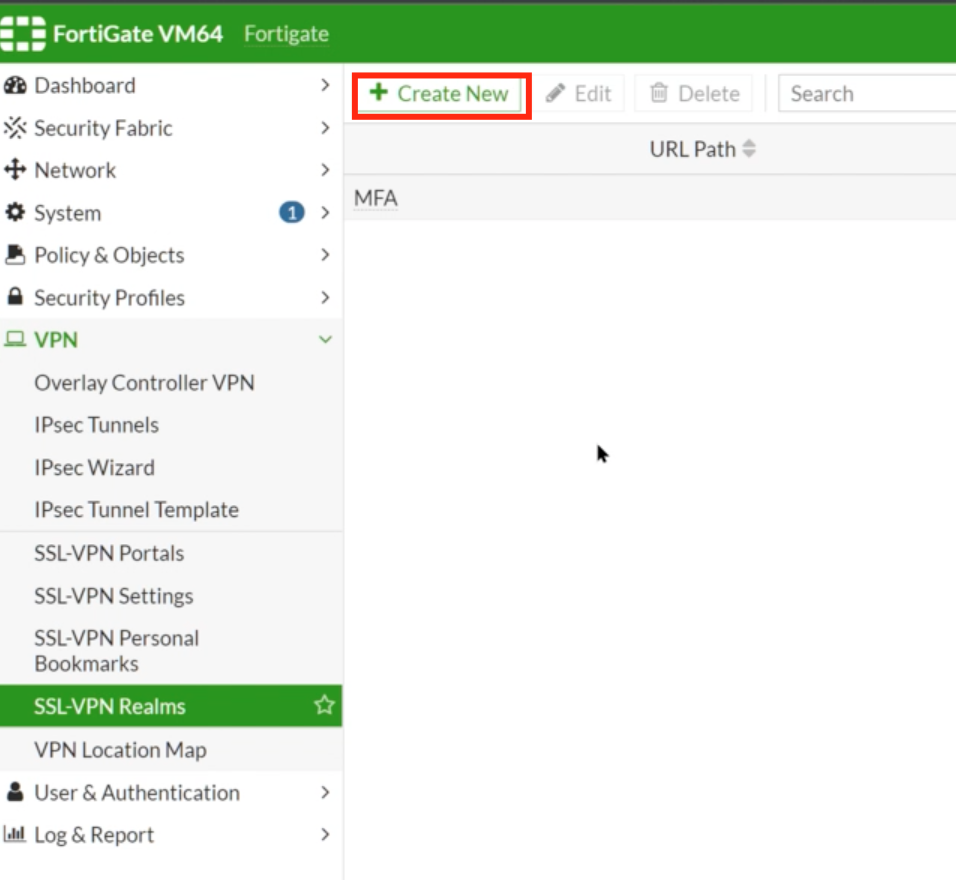Click inside the Search field
Screen dimensions: 956x880
click(x=870, y=93)
